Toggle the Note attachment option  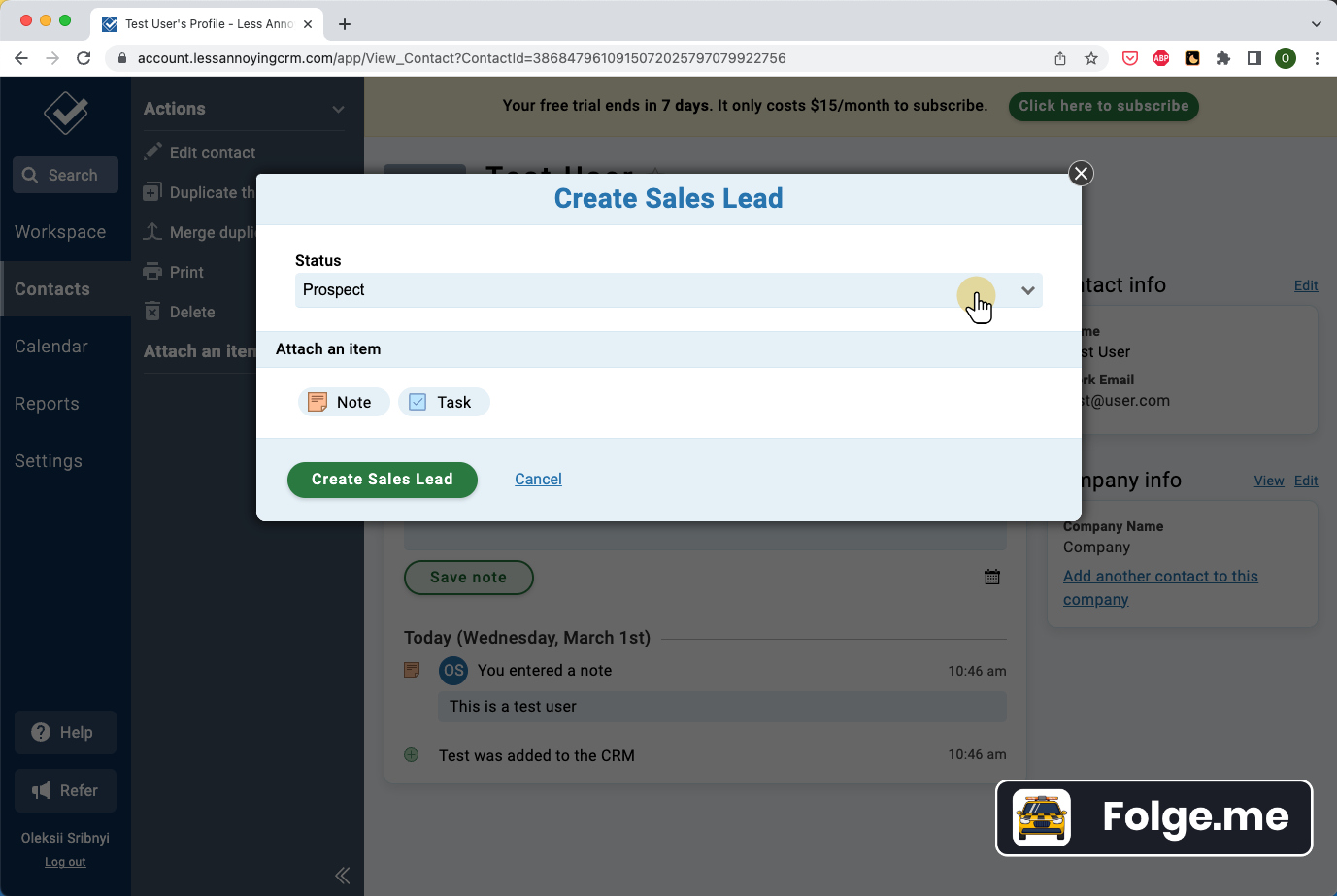343,401
